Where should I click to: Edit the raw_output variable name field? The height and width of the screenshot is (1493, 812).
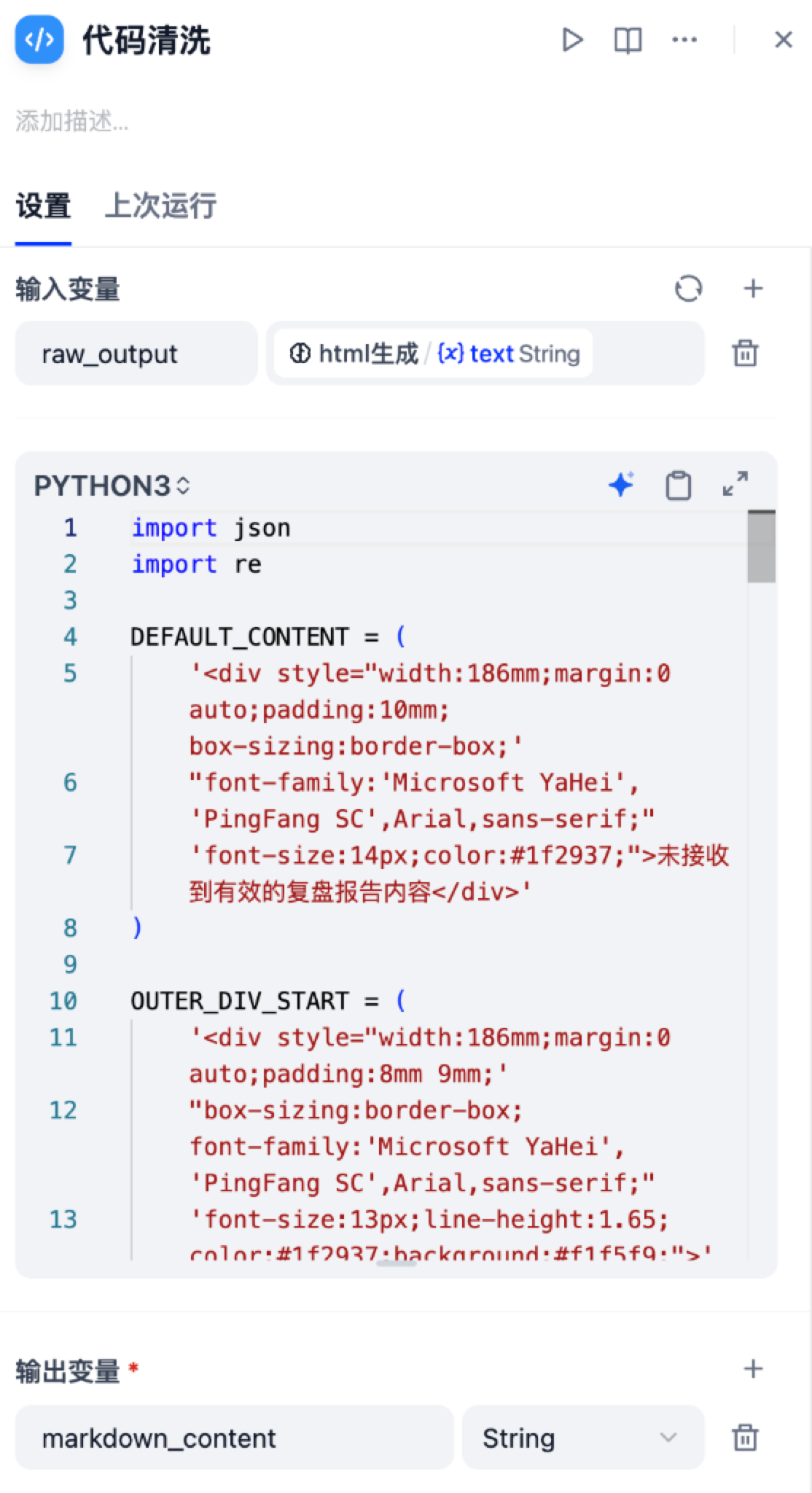(136, 354)
